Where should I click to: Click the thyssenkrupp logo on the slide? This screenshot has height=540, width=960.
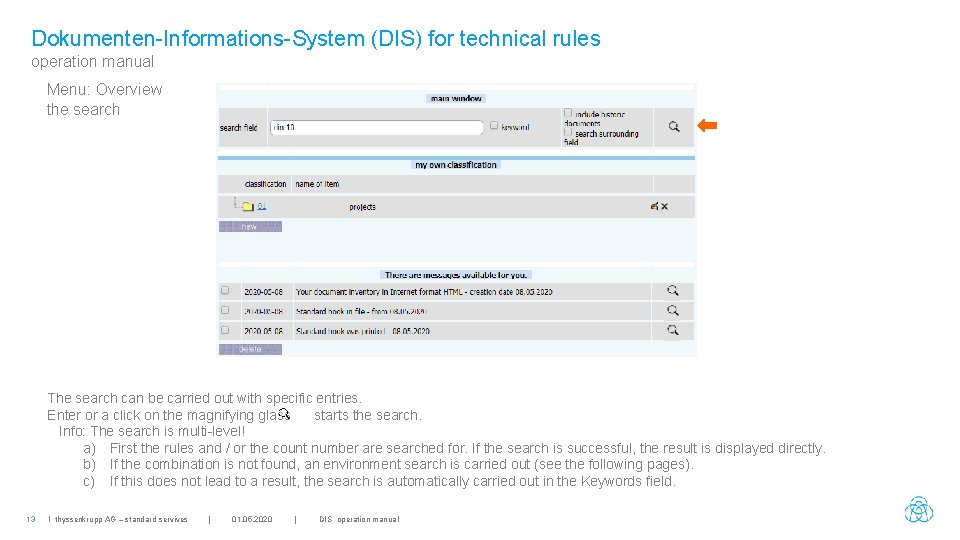918,509
